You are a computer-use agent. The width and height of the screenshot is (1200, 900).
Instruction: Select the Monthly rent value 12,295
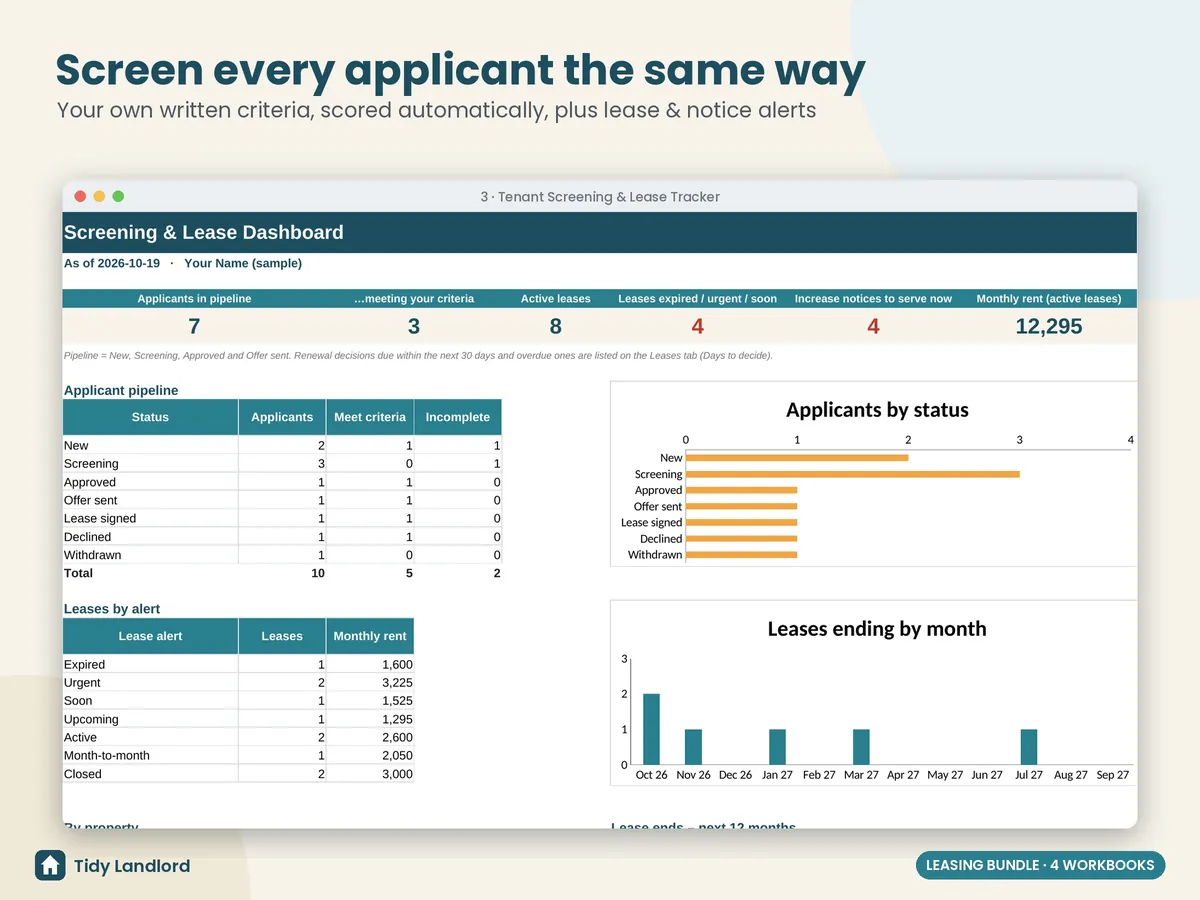(x=1049, y=326)
